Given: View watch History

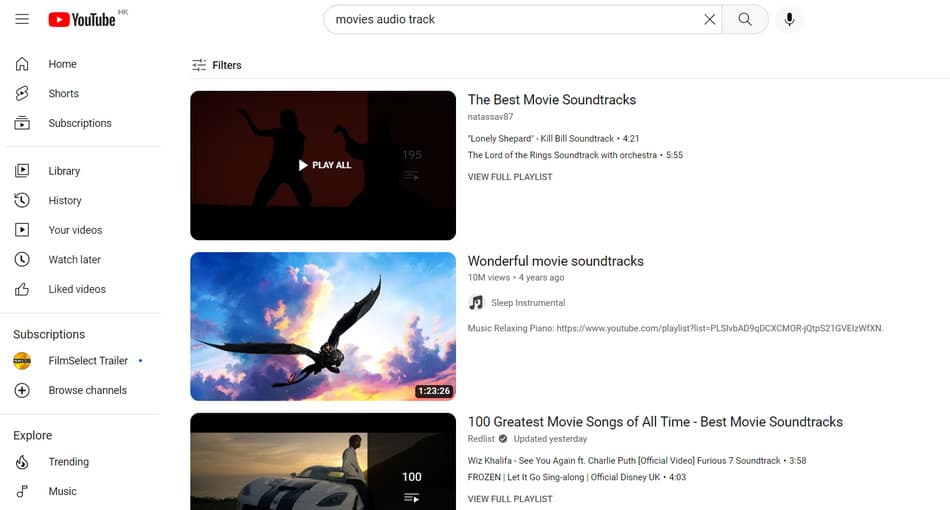Looking at the screenshot, I should tap(65, 200).
